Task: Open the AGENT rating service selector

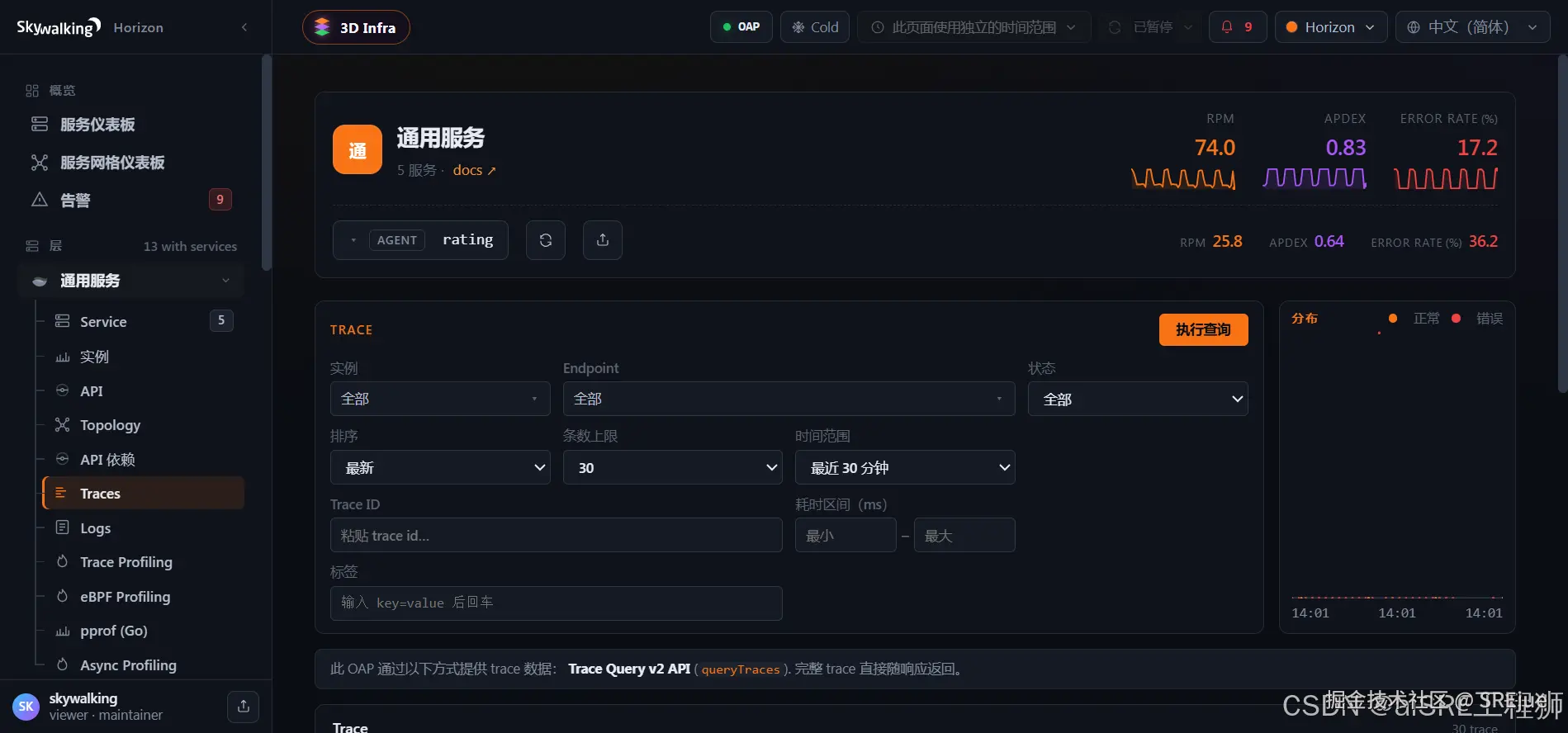Action: (420, 240)
